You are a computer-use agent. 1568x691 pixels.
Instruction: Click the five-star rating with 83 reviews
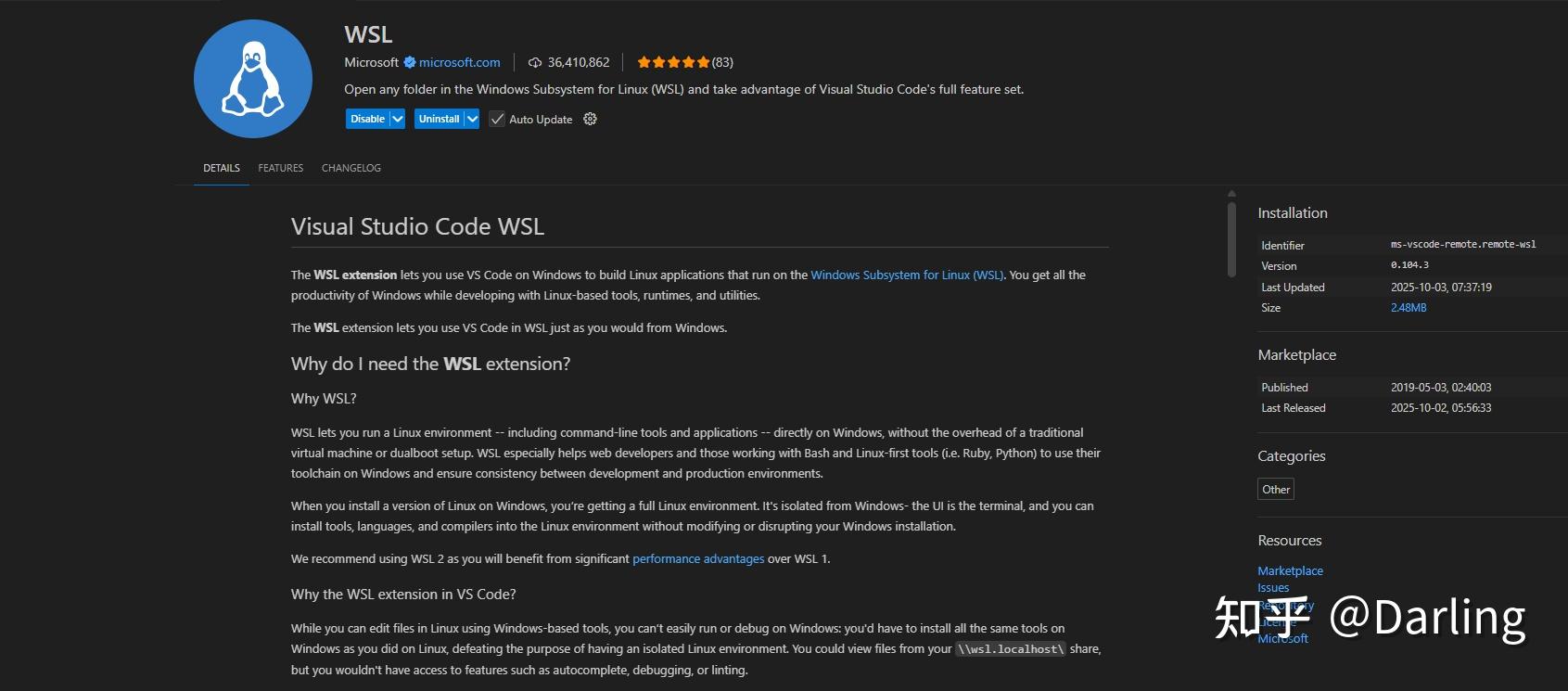point(674,61)
